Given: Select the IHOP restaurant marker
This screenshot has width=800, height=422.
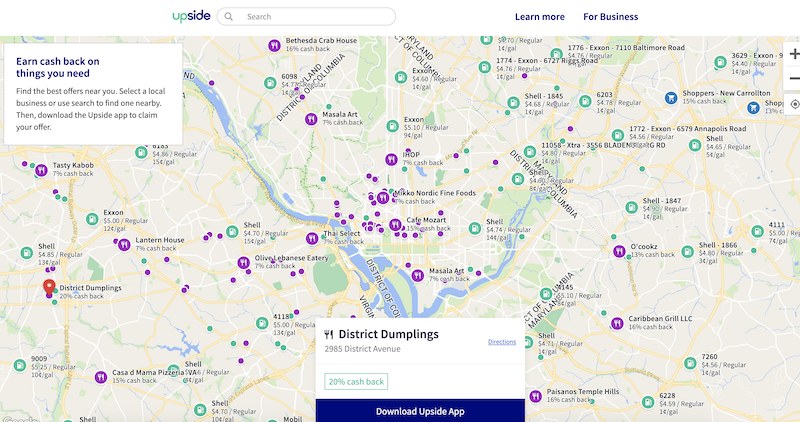Looking at the screenshot, I should [x=391, y=159].
